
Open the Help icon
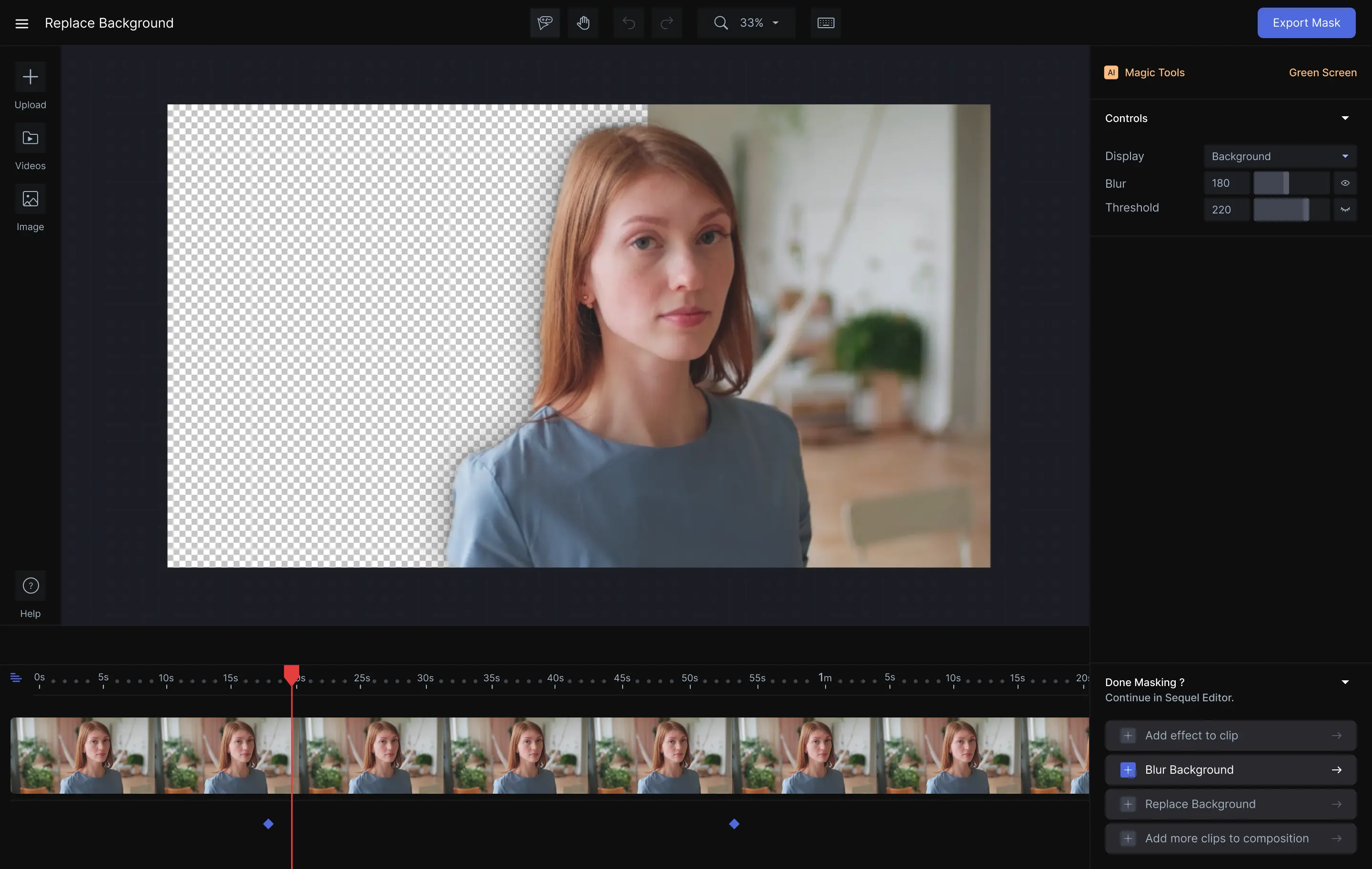pyautogui.click(x=30, y=586)
